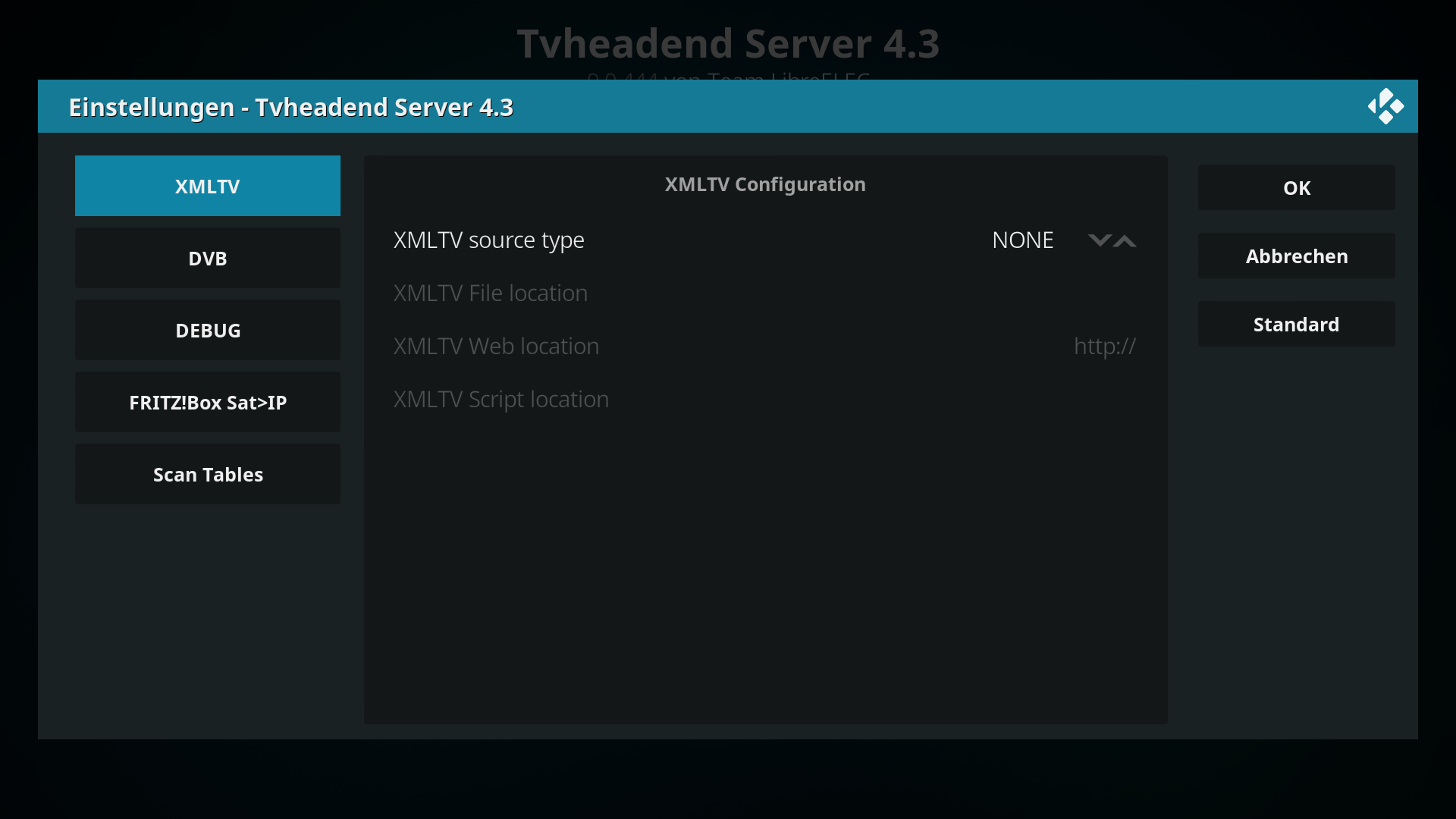Click the NONE value of source type
This screenshot has height=819, width=1456.
1022,240
